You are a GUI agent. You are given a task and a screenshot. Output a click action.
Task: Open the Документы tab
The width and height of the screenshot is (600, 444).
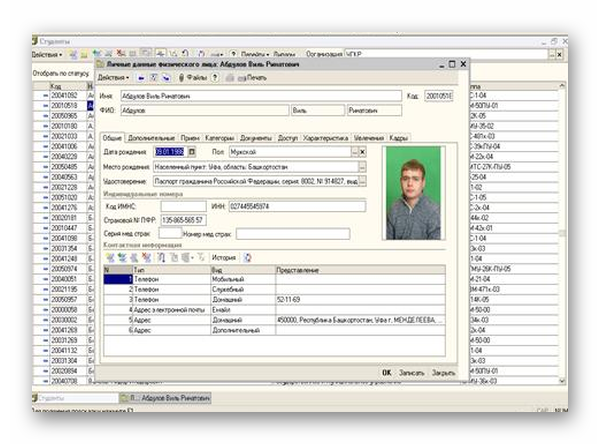pos(255,136)
